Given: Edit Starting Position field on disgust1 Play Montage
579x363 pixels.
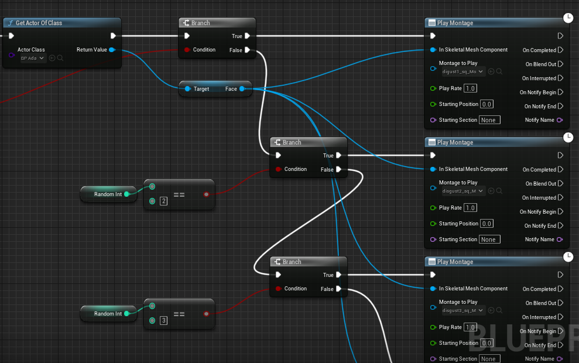Looking at the screenshot, I should [x=487, y=104].
